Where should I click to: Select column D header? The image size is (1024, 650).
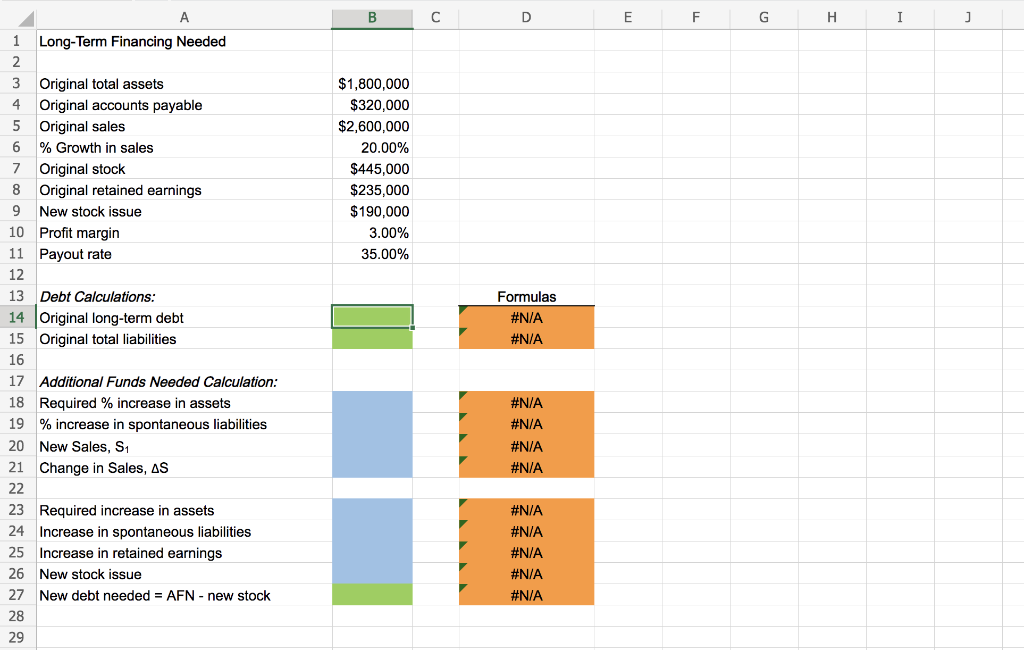click(526, 18)
